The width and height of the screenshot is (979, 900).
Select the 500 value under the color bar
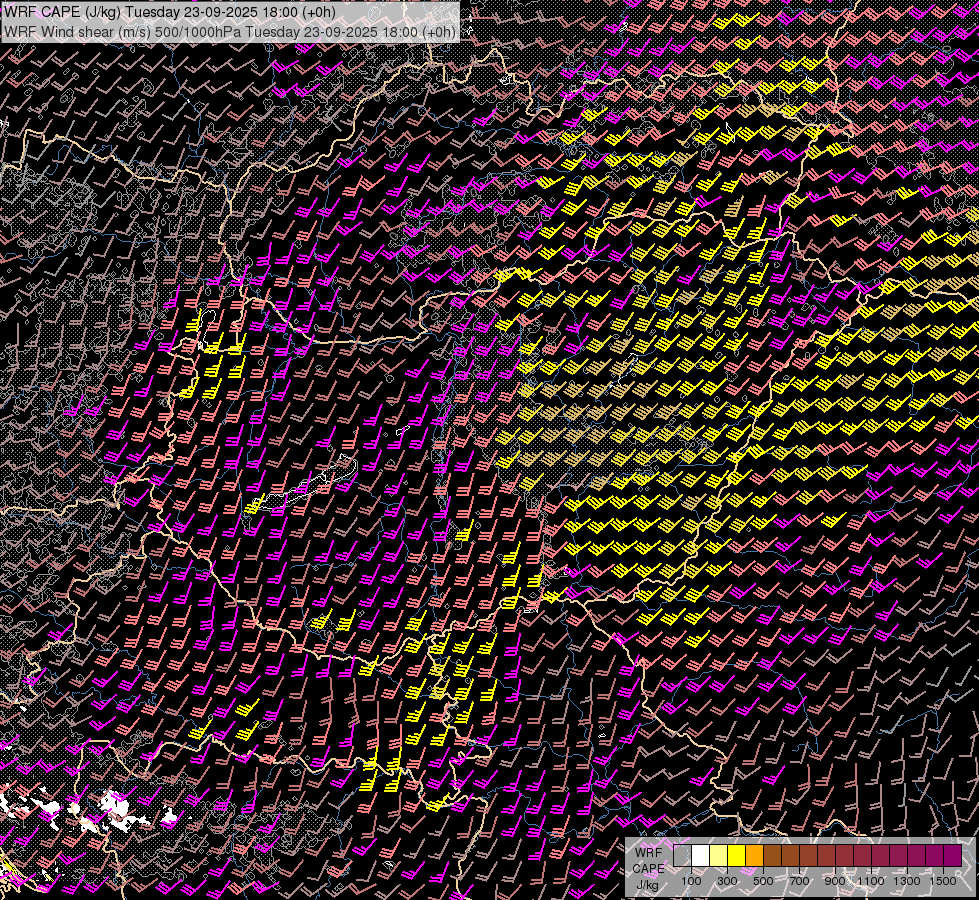coord(763,881)
